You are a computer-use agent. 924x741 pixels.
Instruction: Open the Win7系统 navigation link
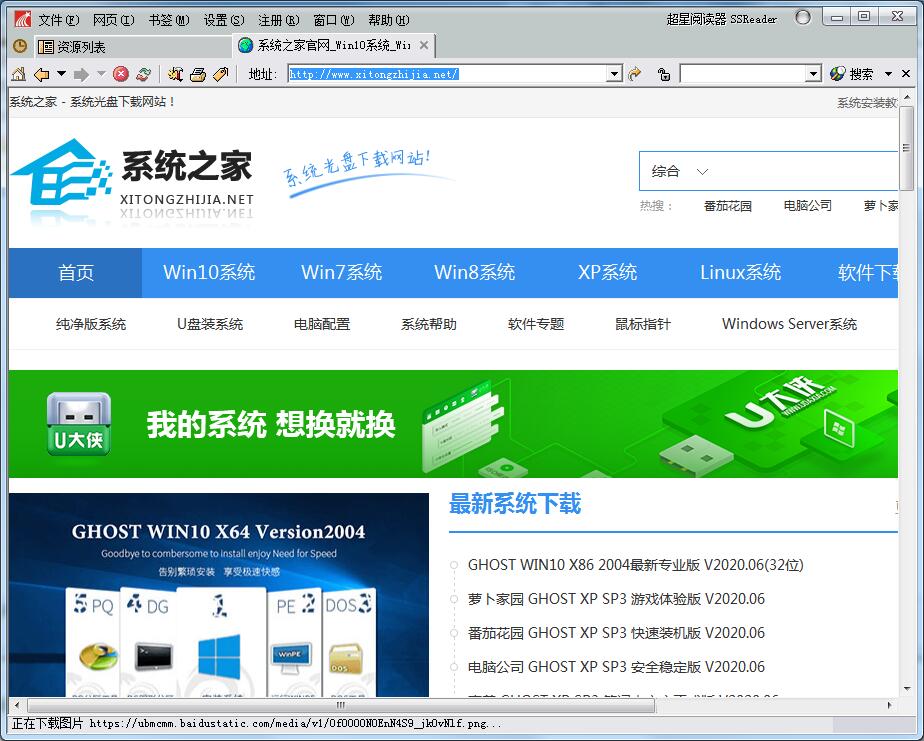(342, 272)
